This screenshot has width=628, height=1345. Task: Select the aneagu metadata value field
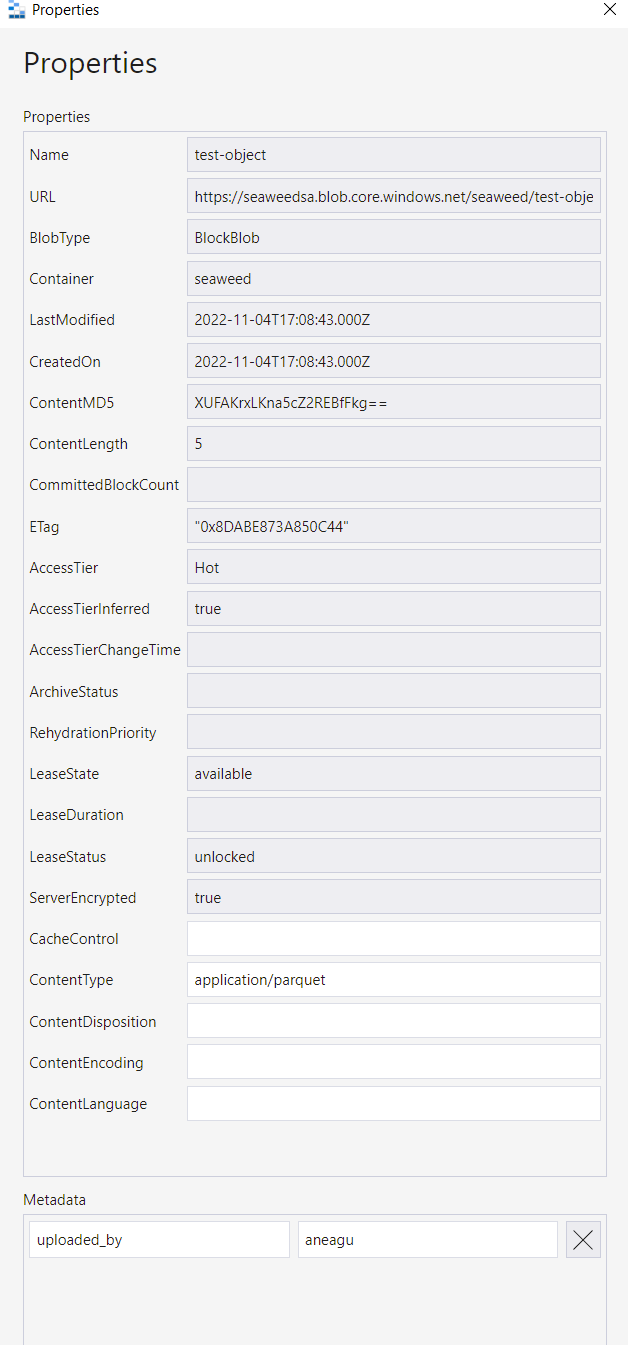click(427, 1239)
